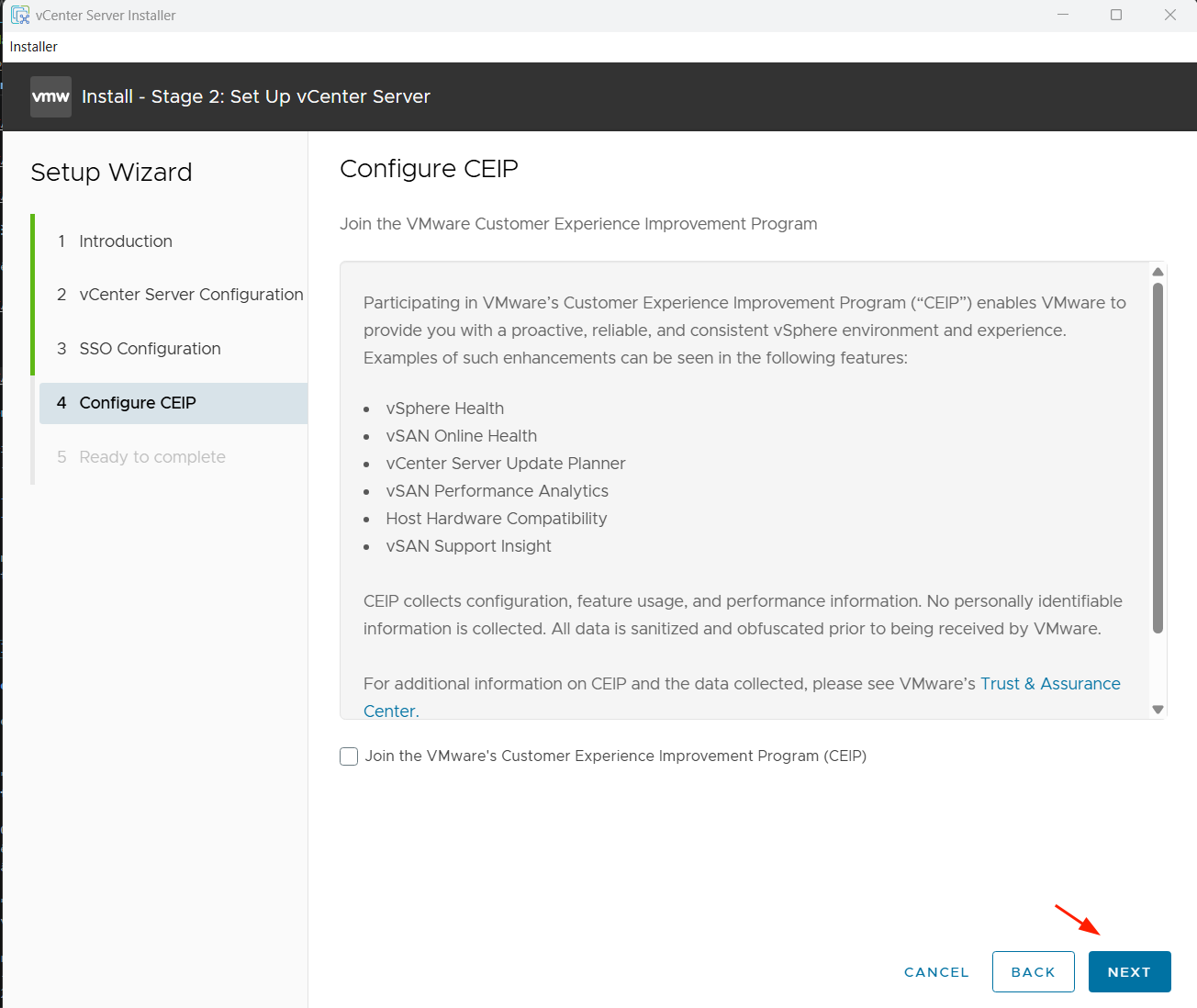Click the 'Install - Stage 2' header title
Screen dimensions: 1197x1008
point(256,96)
